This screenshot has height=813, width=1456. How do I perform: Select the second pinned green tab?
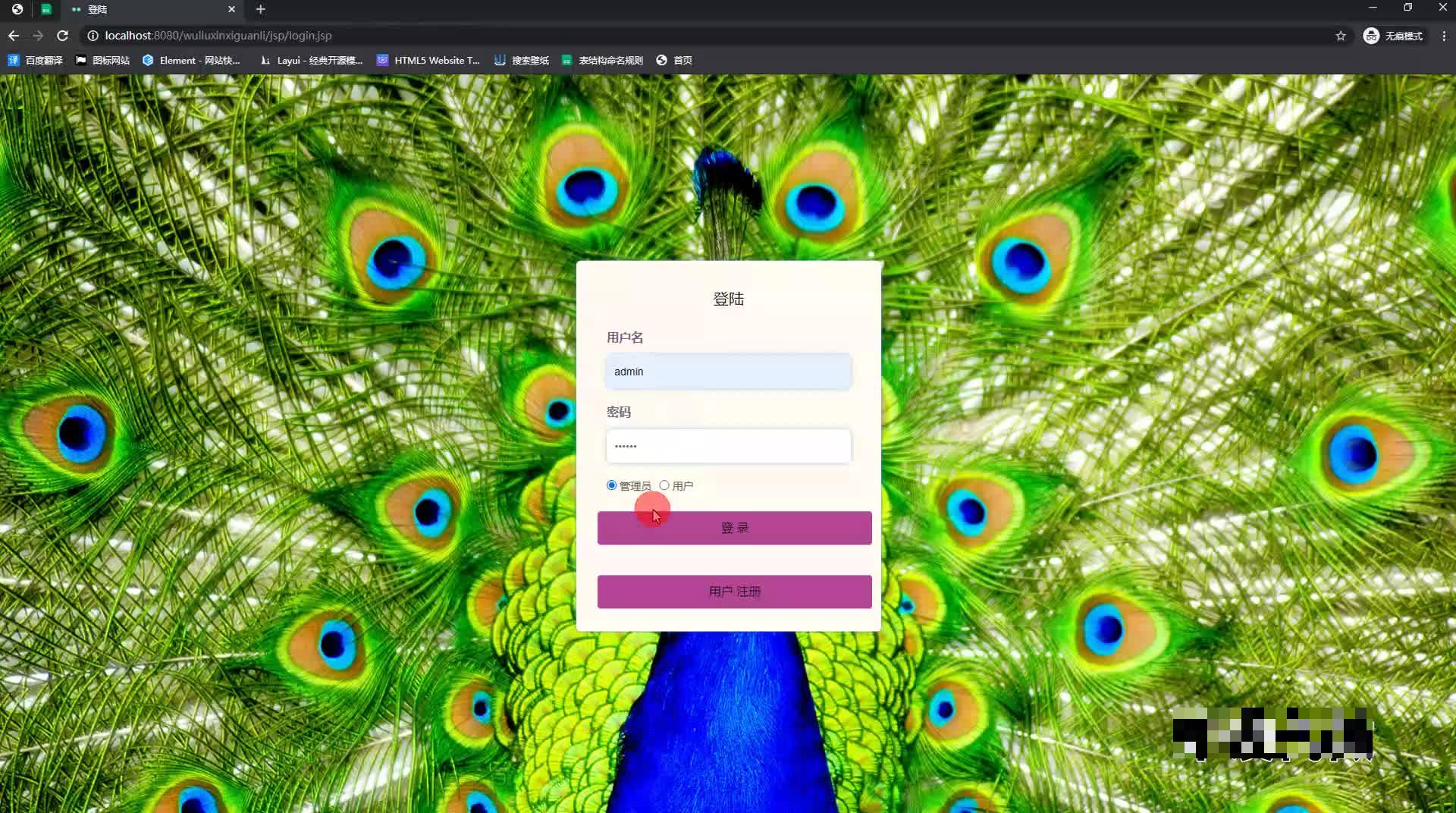(x=46, y=9)
